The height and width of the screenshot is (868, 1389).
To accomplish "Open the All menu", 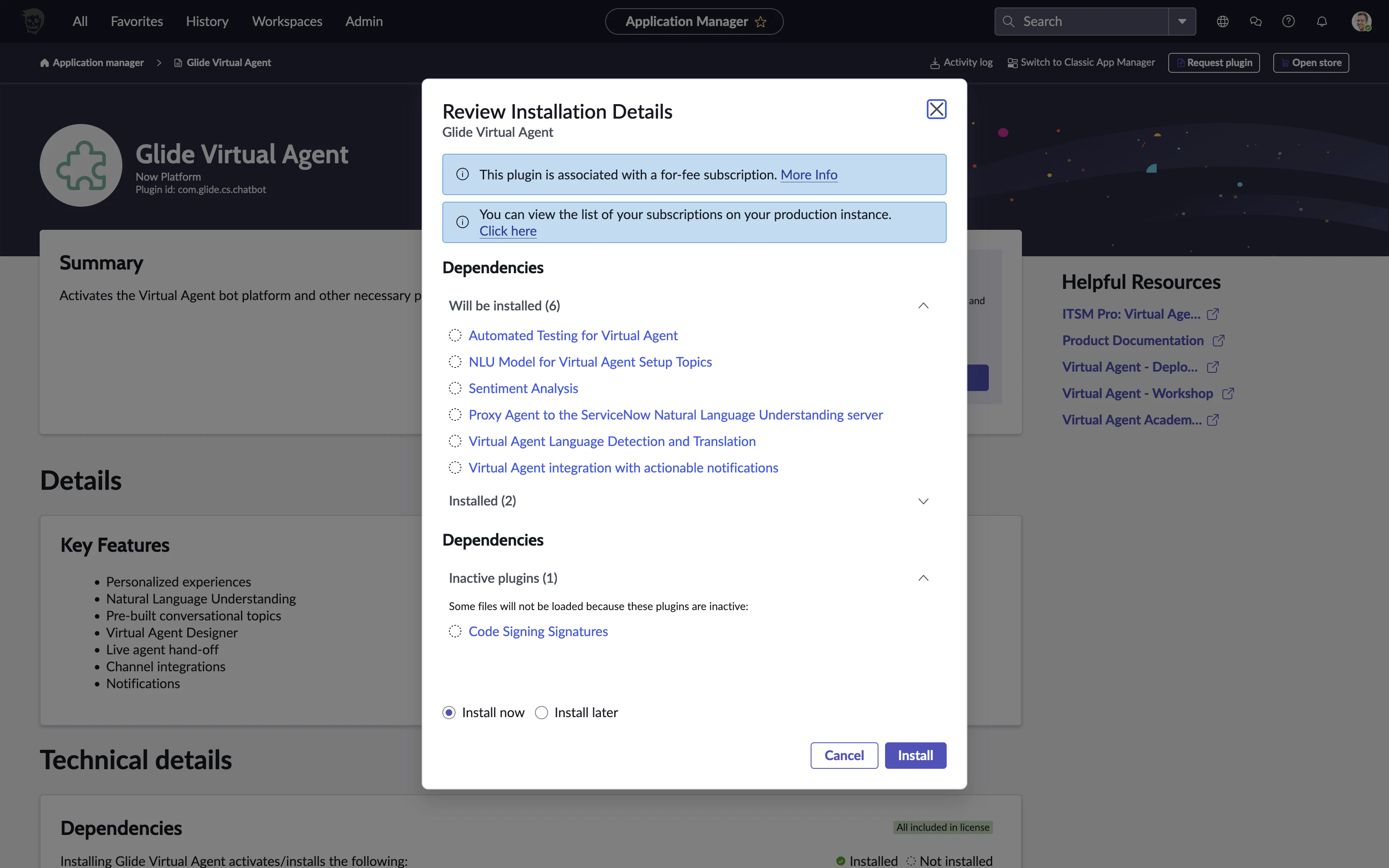I will pos(80,21).
